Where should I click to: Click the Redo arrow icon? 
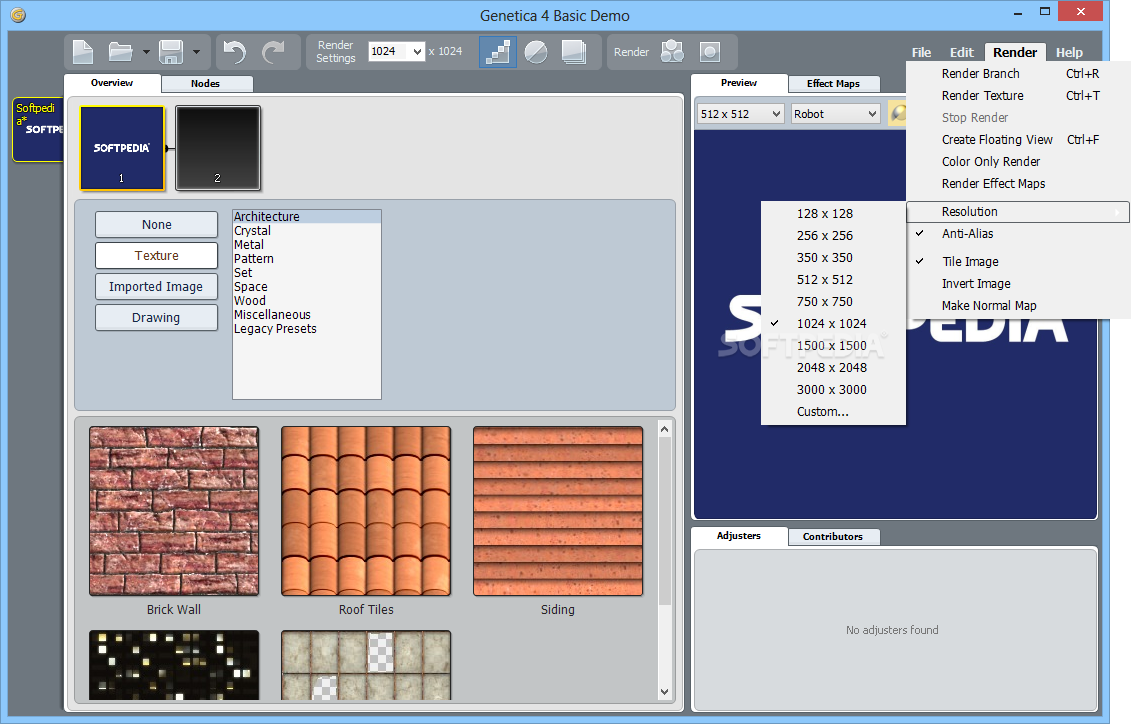coord(273,52)
